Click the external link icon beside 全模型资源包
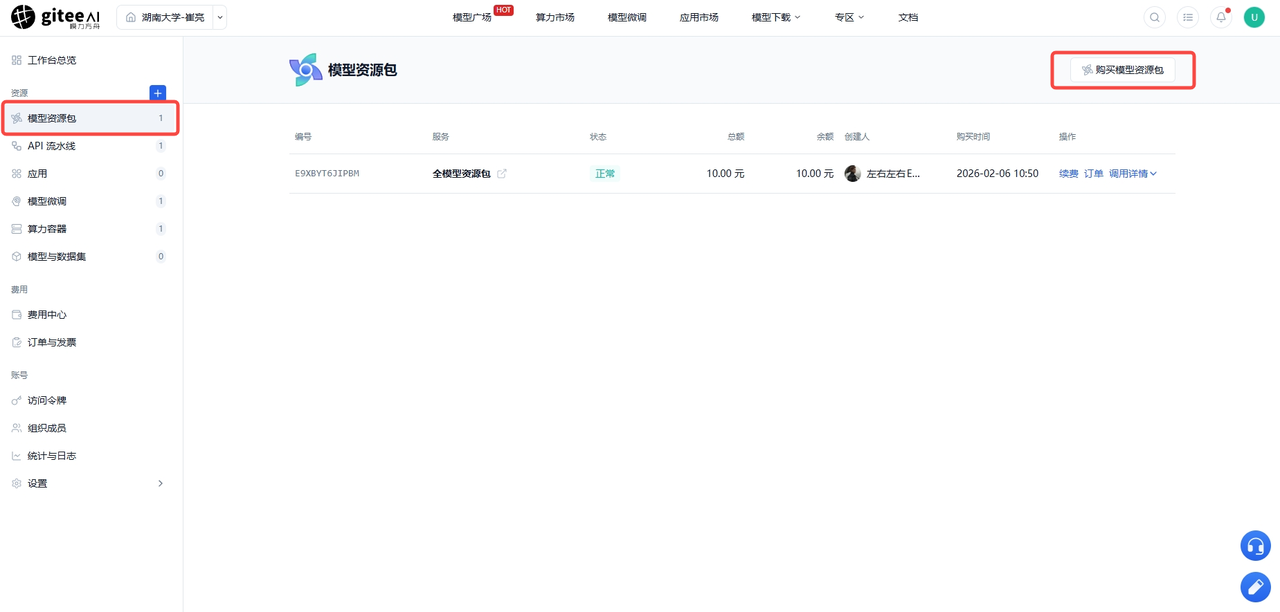Screen dimensions: 1280x612 502,174
